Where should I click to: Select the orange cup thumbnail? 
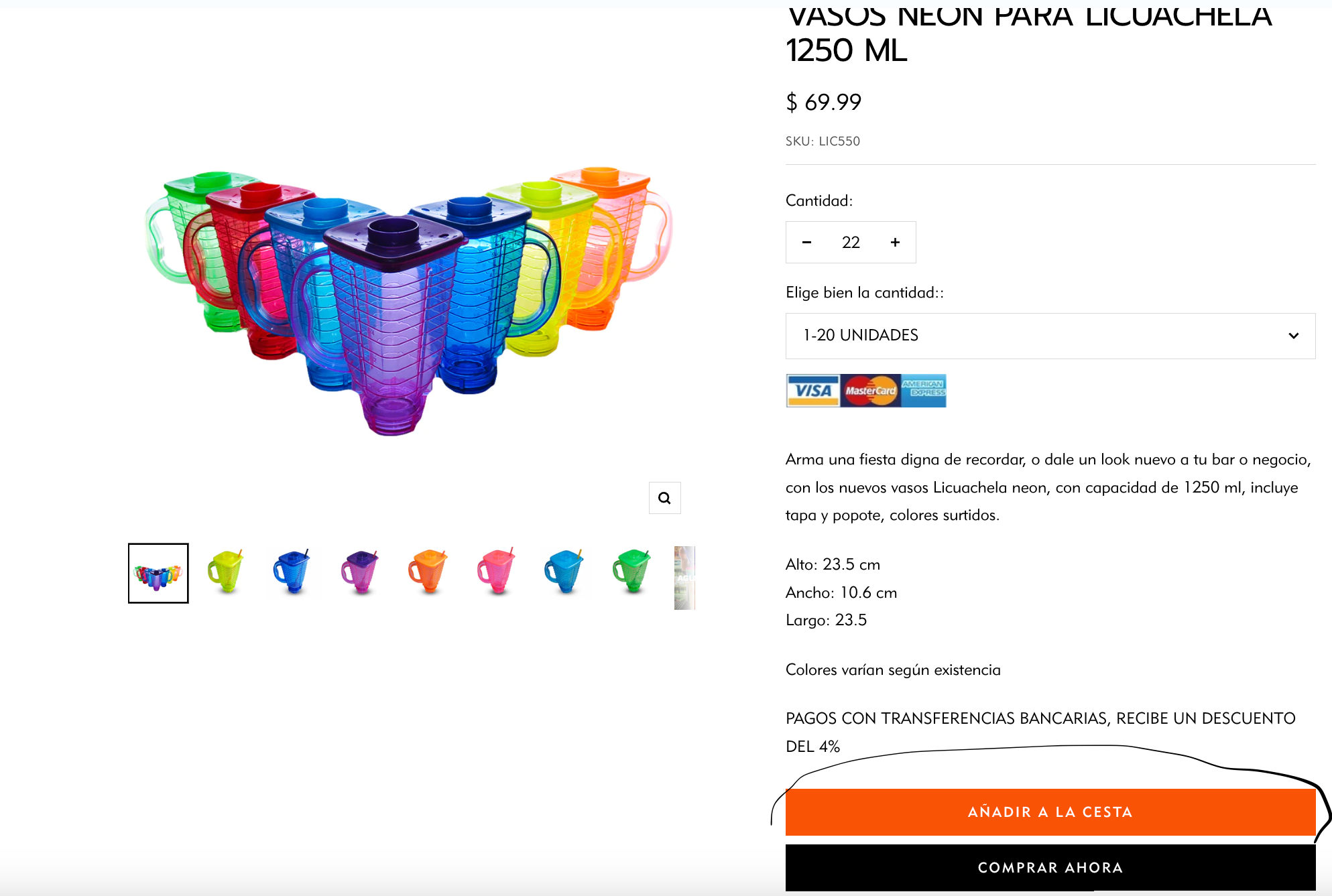pyautogui.click(x=428, y=574)
